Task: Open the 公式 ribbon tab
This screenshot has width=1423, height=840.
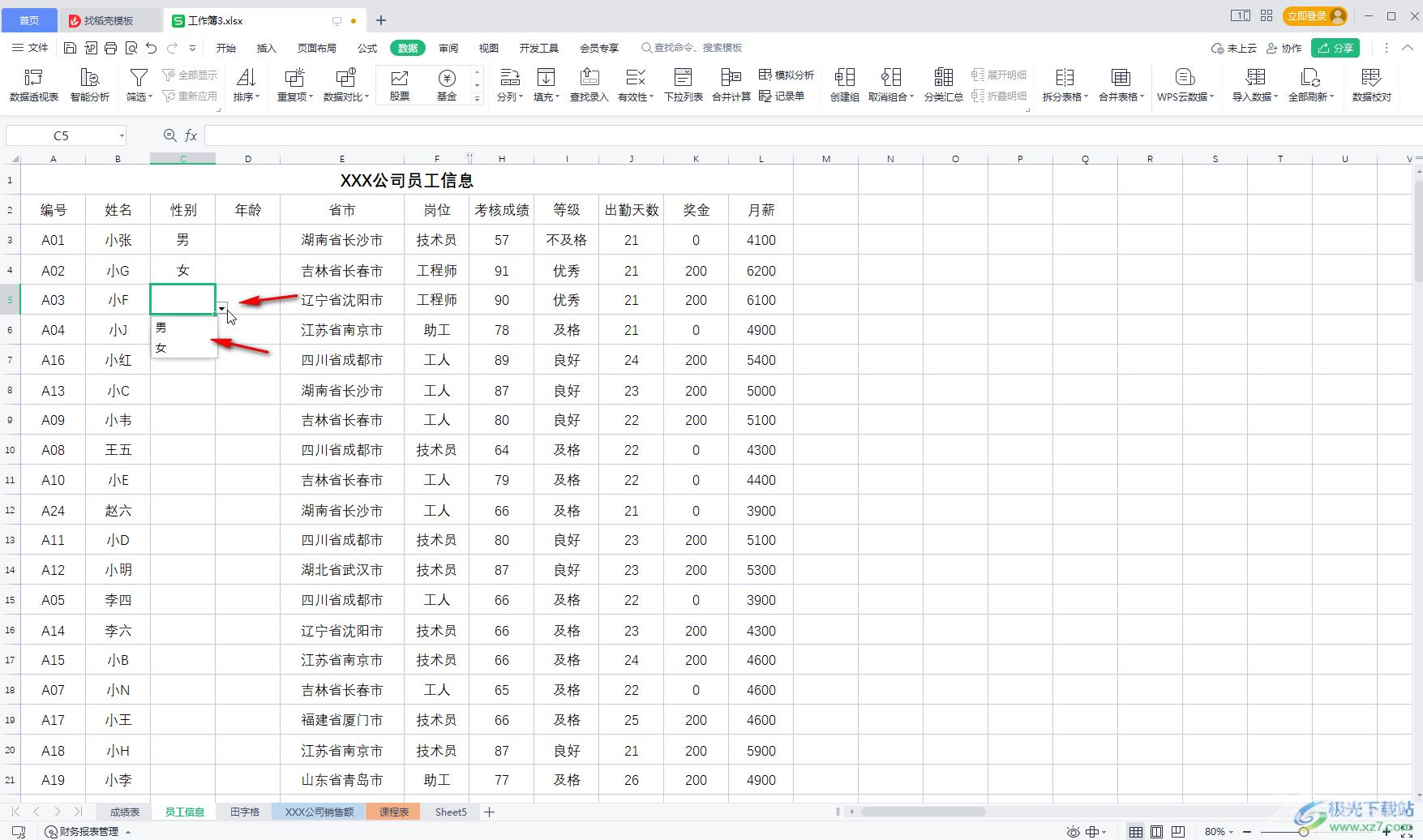Action: tap(367, 48)
